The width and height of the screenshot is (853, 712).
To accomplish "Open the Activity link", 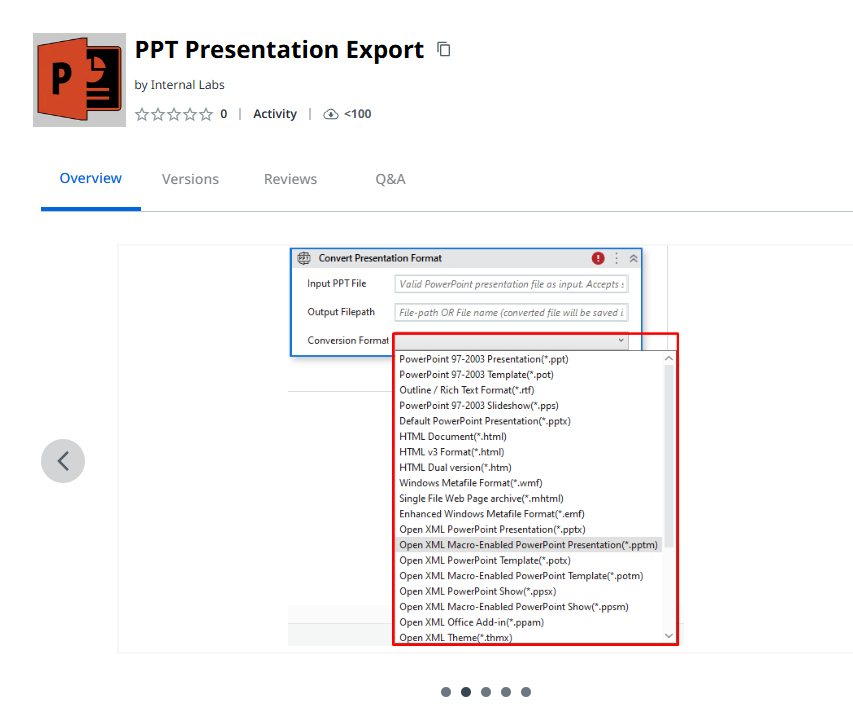I will point(275,114).
